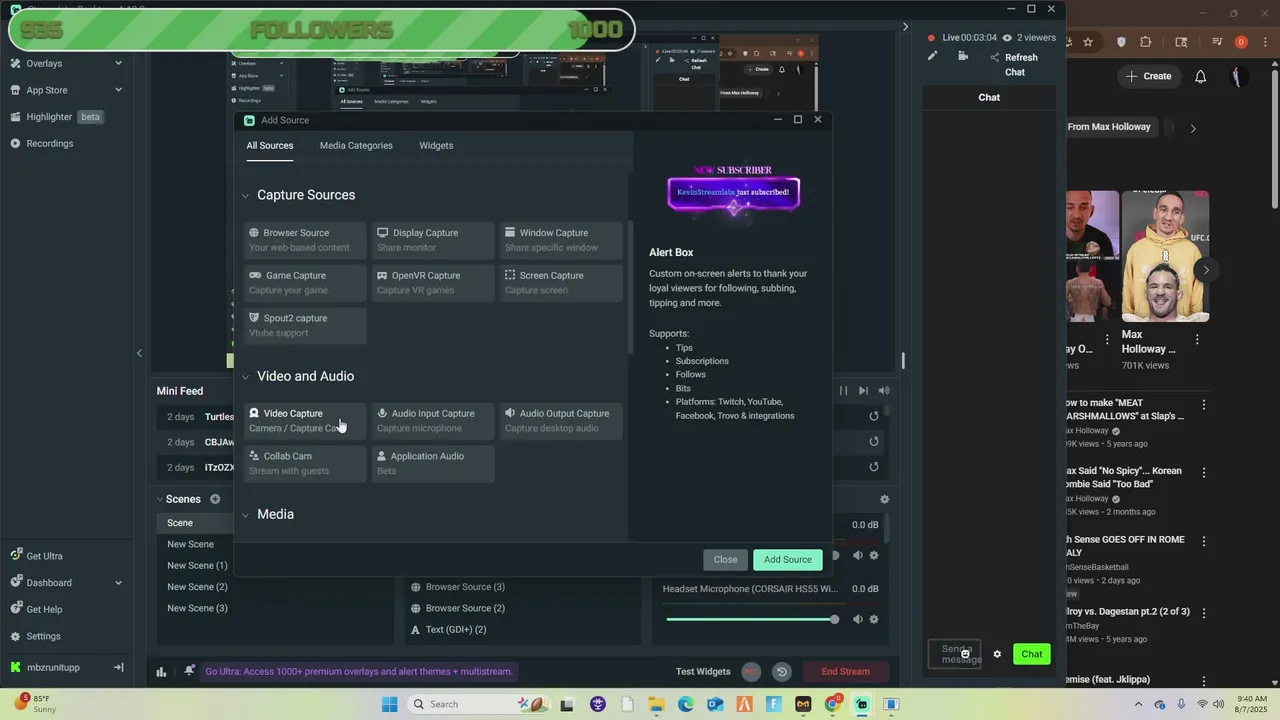
Task: Collapse left pane with side arrow
Action: coord(139,353)
